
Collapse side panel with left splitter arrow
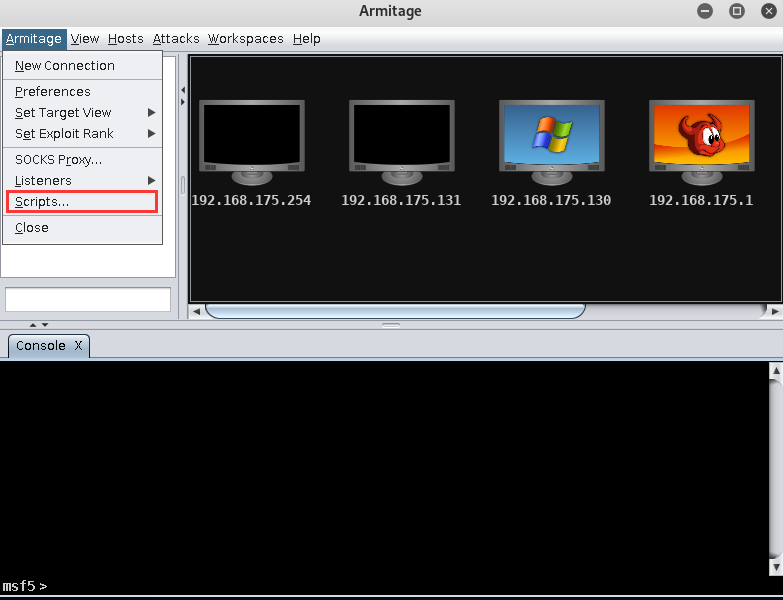coord(183,90)
